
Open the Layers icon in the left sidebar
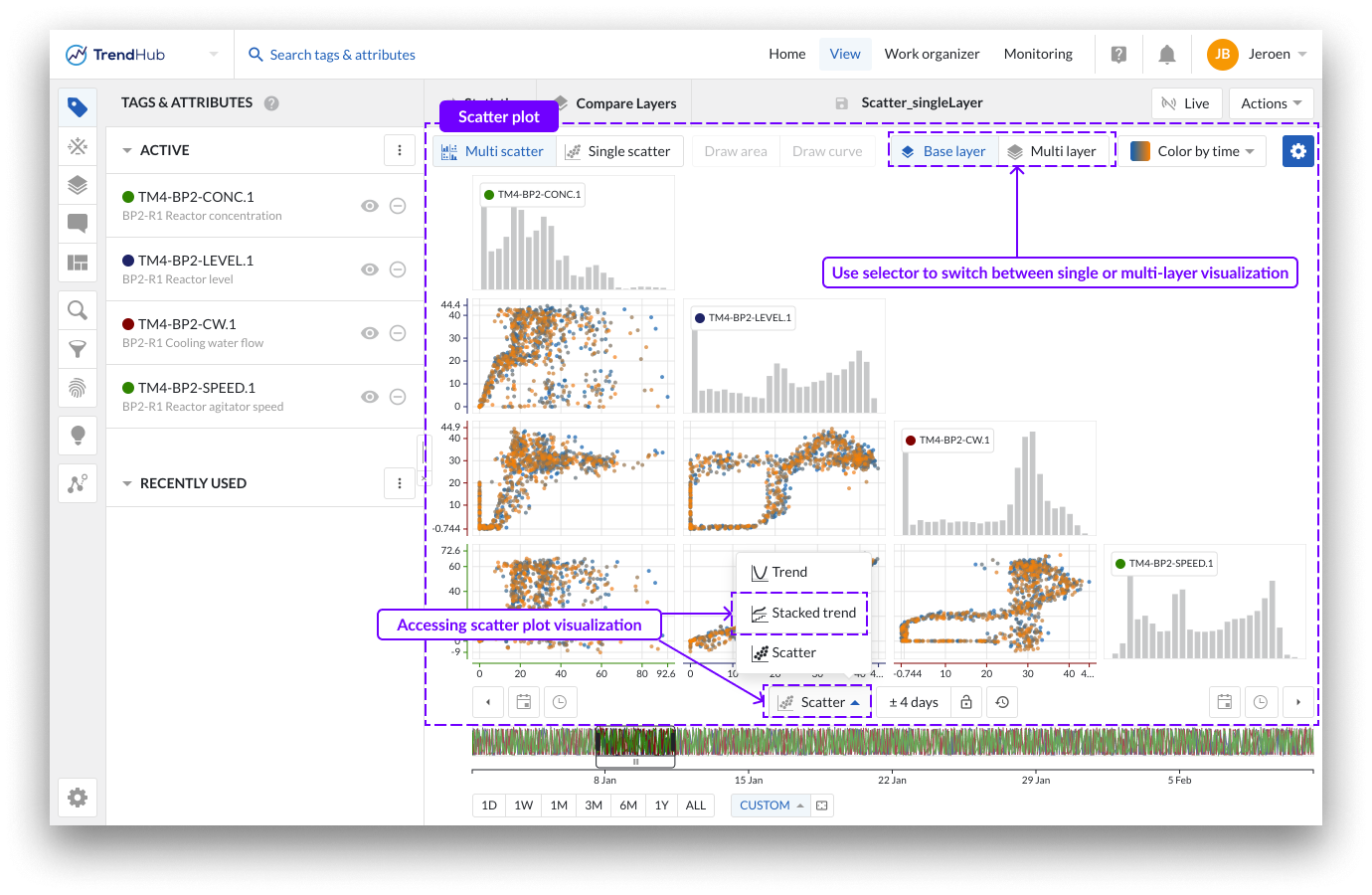tap(78, 185)
